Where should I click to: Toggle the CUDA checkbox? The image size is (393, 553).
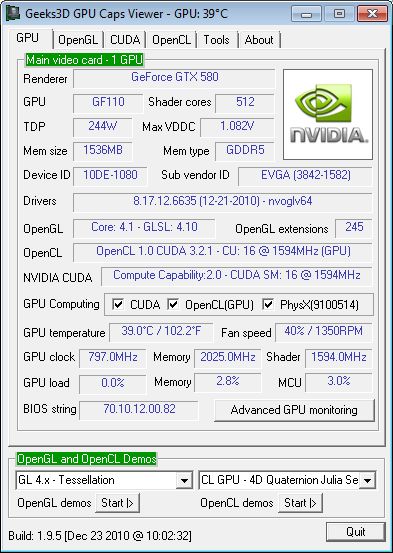click(x=117, y=304)
